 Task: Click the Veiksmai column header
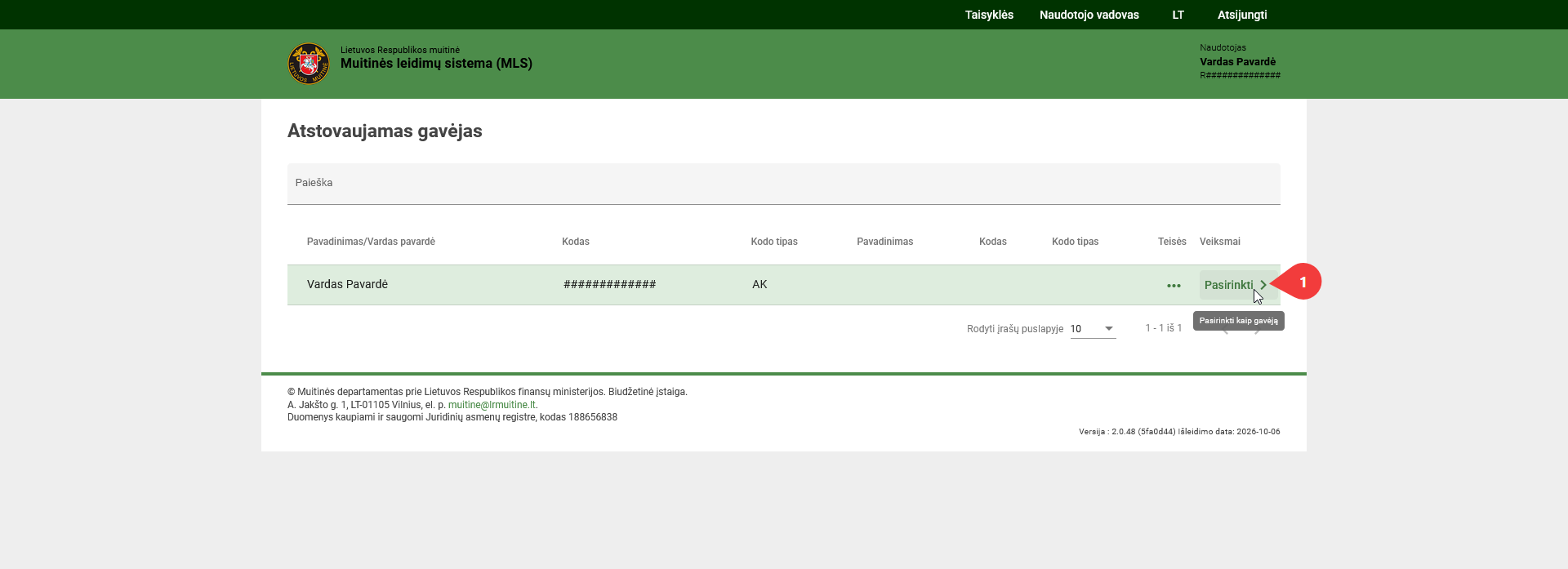(x=1220, y=242)
